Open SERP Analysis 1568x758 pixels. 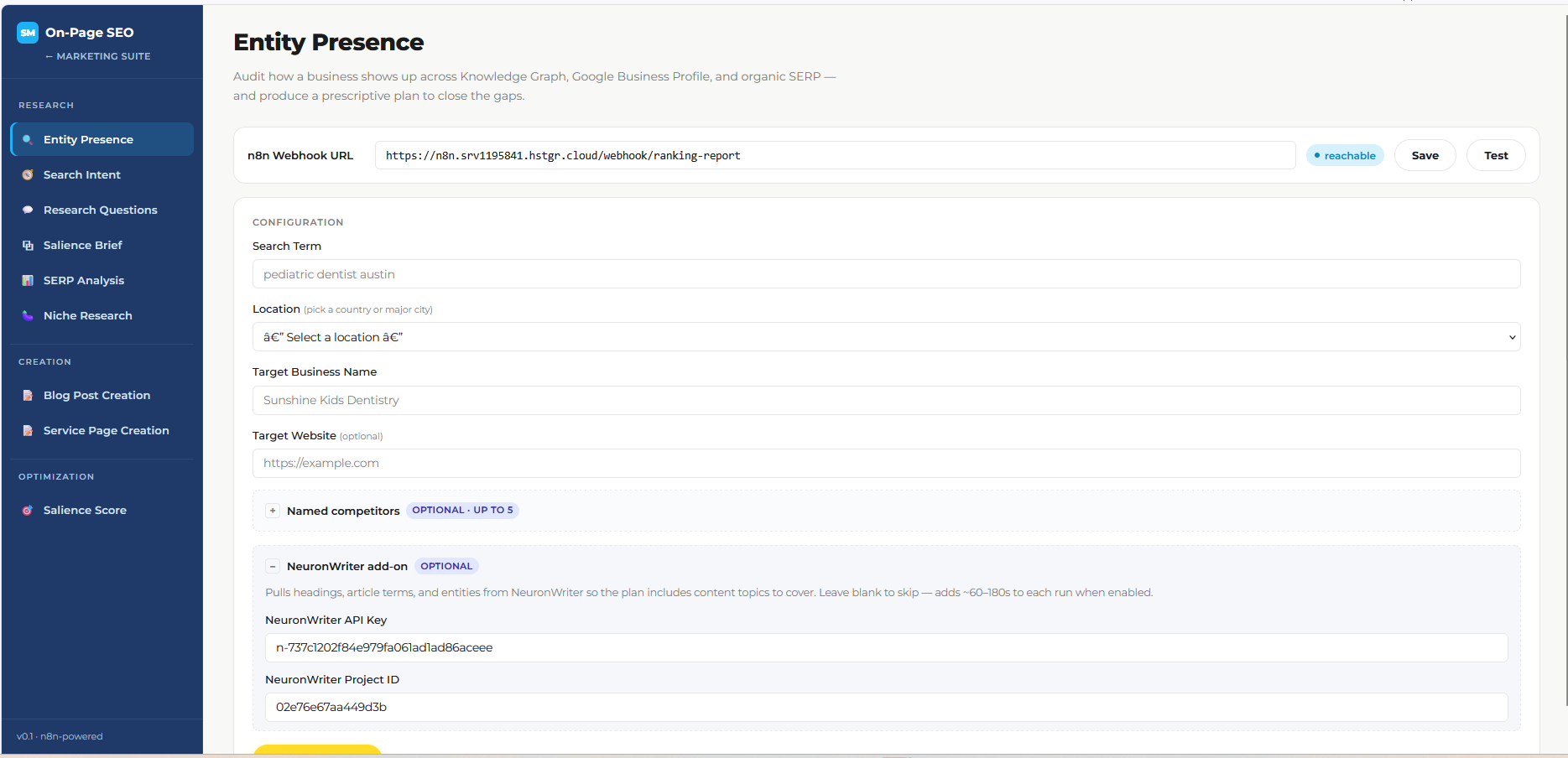[102, 280]
